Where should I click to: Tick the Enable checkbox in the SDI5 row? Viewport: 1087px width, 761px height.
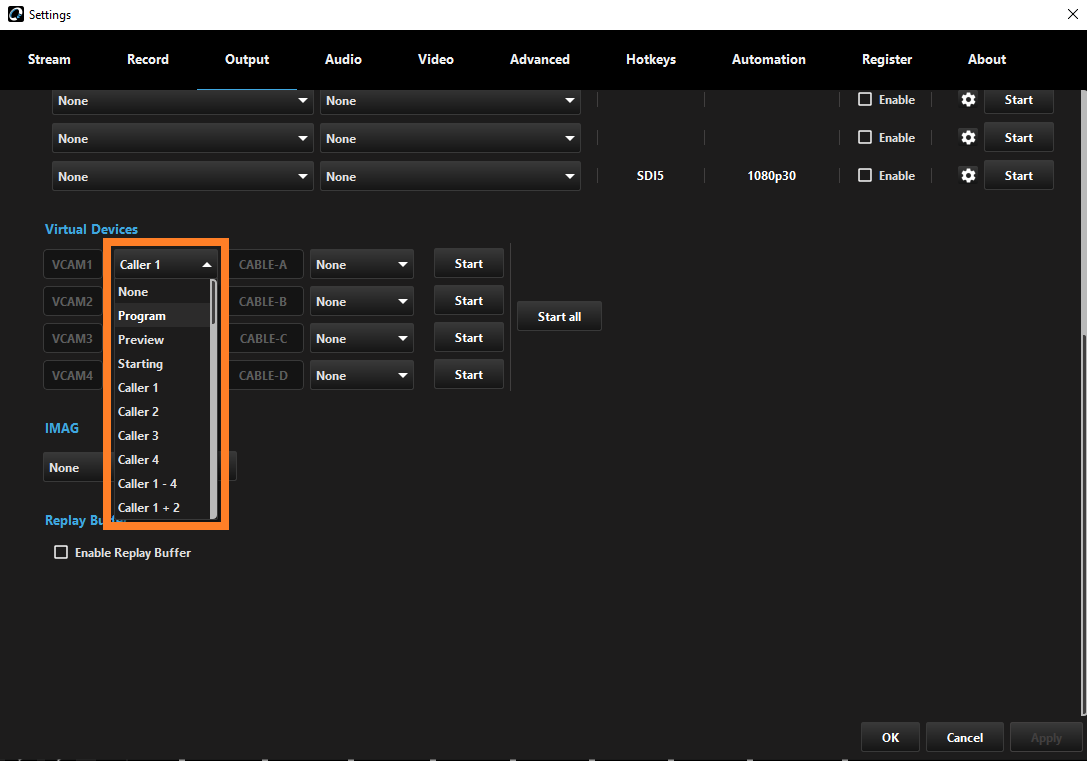click(x=864, y=175)
